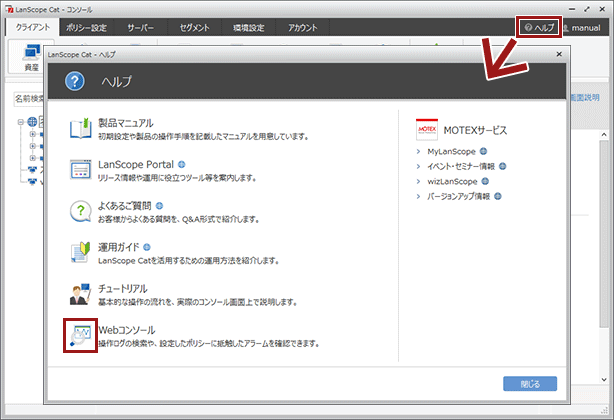Switch to the ポリシー設定 tab
The height and width of the screenshot is (420, 614).
point(86,28)
